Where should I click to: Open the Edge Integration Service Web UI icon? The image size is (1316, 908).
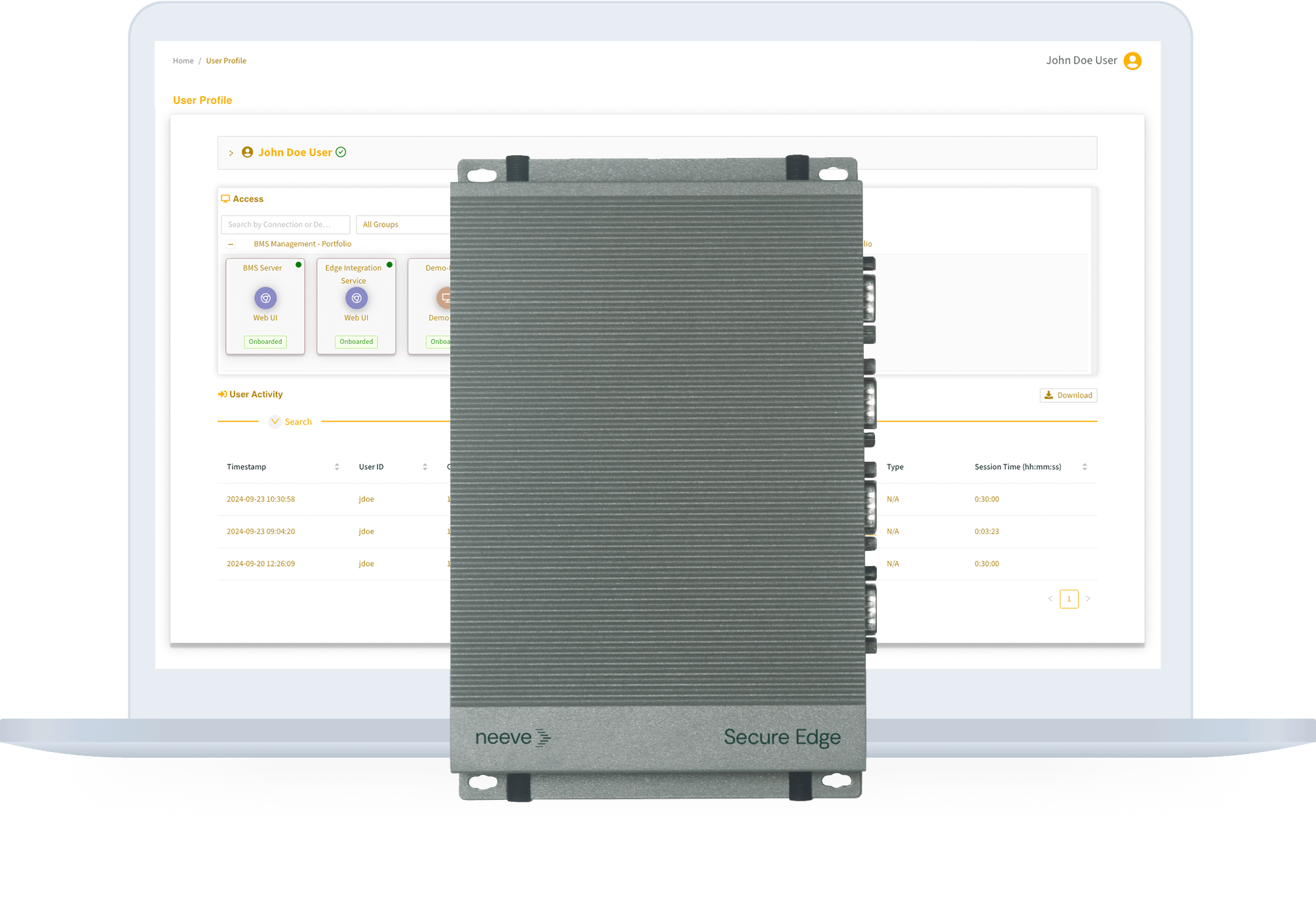357,298
